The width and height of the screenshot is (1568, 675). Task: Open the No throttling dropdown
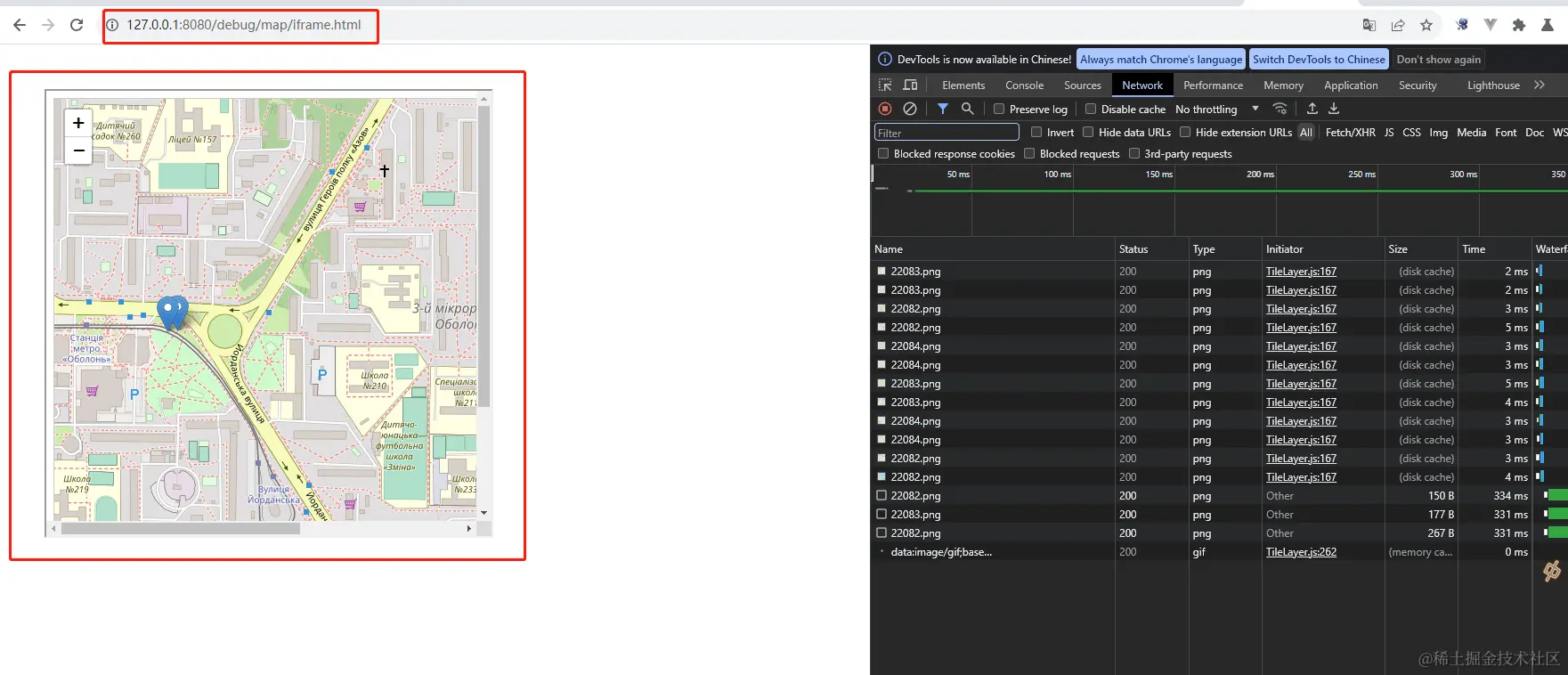[x=1217, y=109]
